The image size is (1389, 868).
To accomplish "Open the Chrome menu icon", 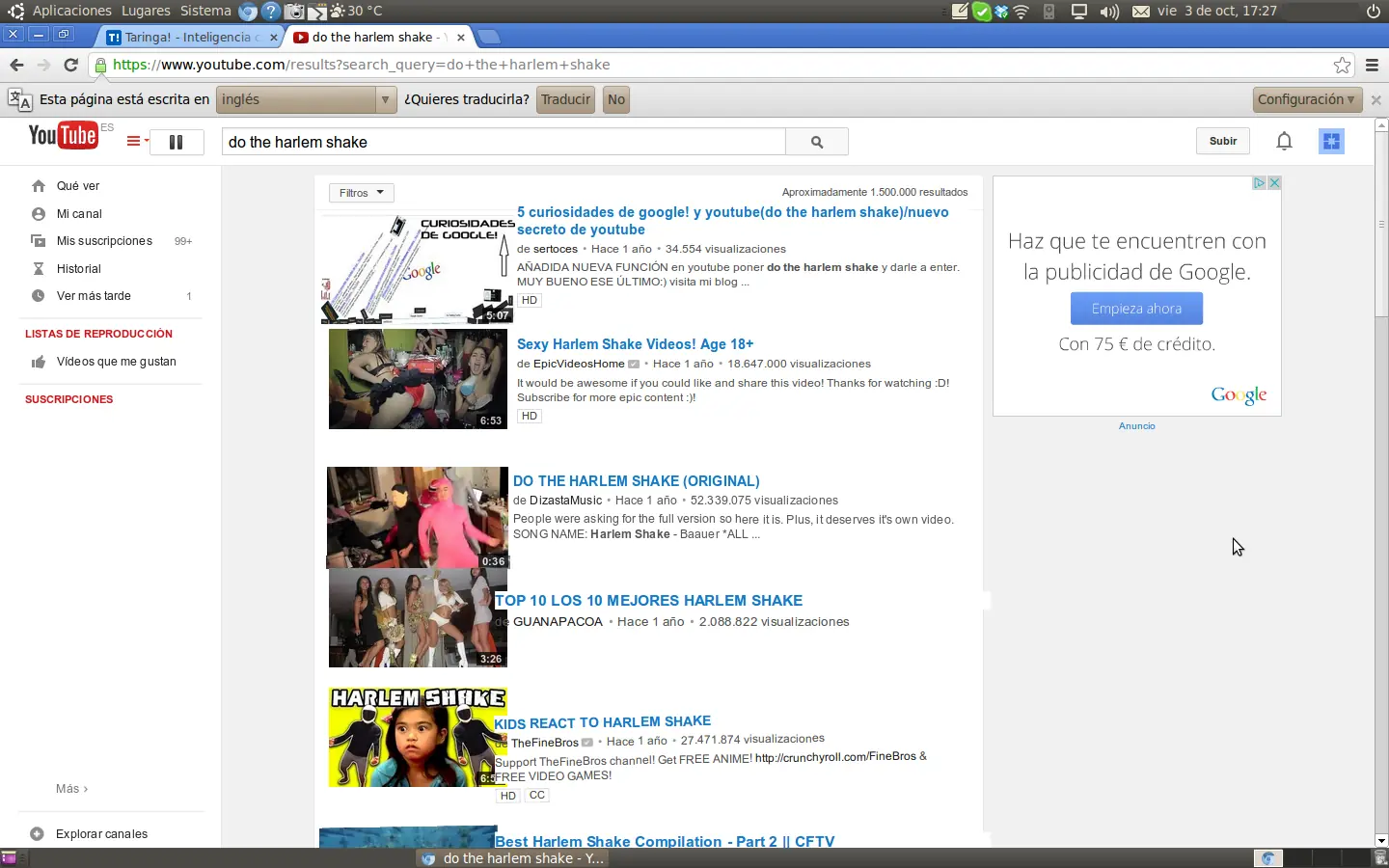I will 1372,65.
